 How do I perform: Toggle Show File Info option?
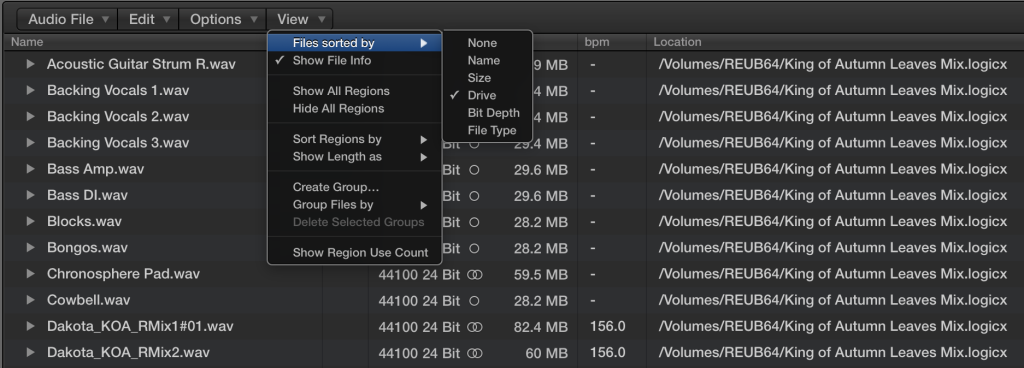tap(355, 61)
